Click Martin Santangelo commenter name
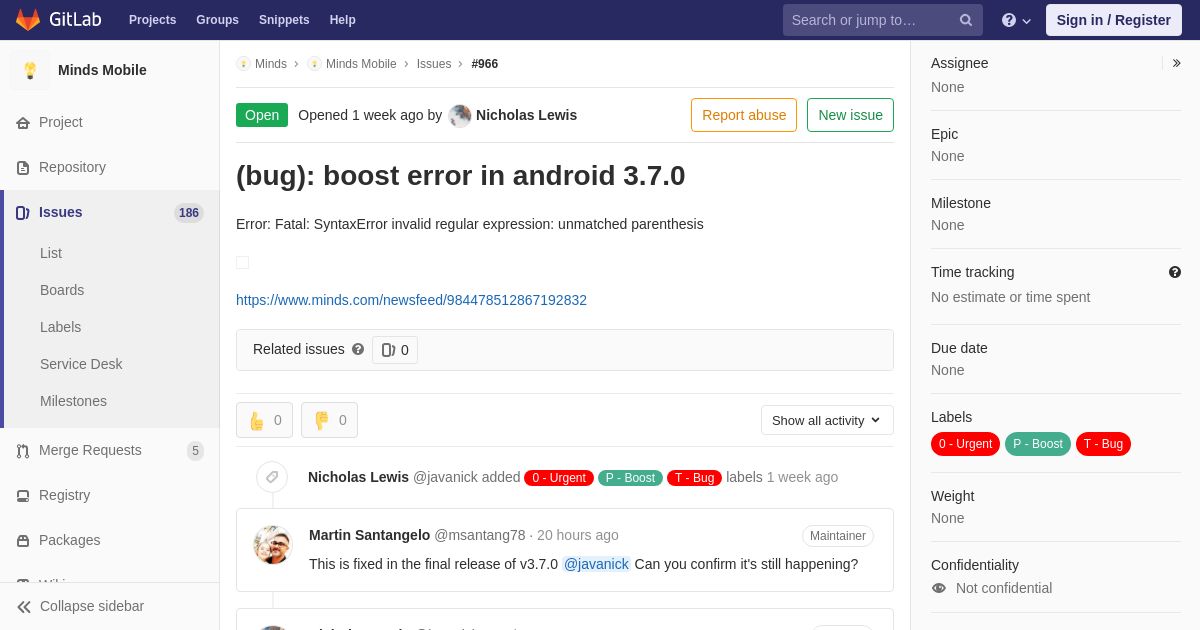The height and width of the screenshot is (630, 1200). tap(369, 535)
